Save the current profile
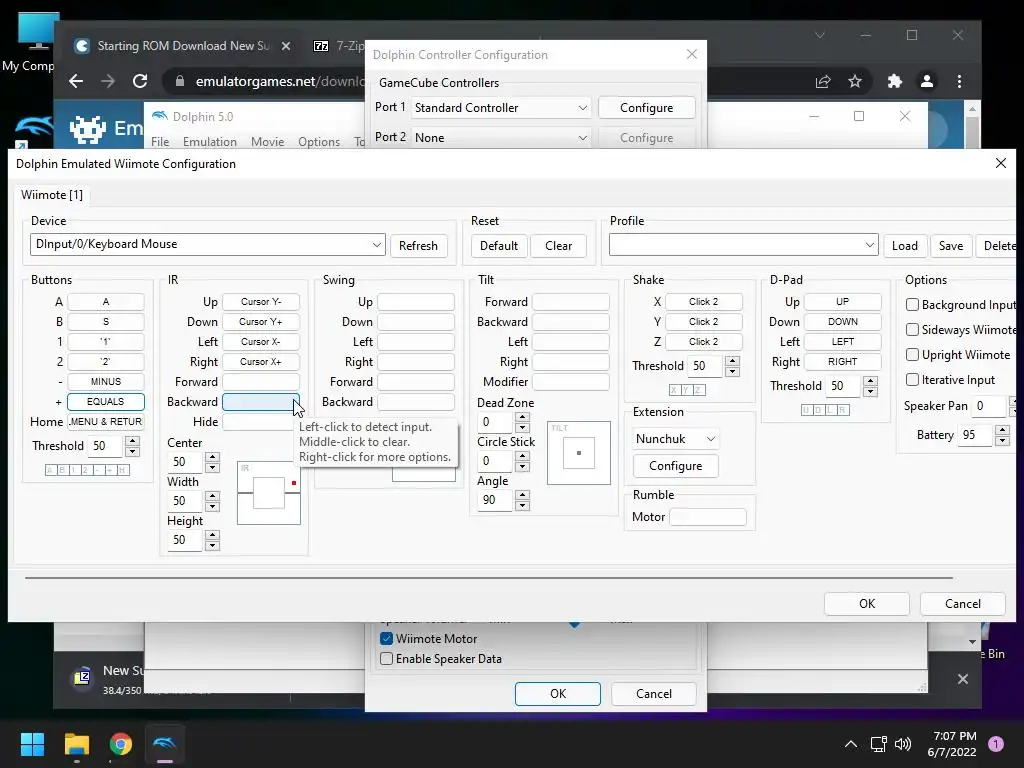The width and height of the screenshot is (1024, 768). click(951, 246)
